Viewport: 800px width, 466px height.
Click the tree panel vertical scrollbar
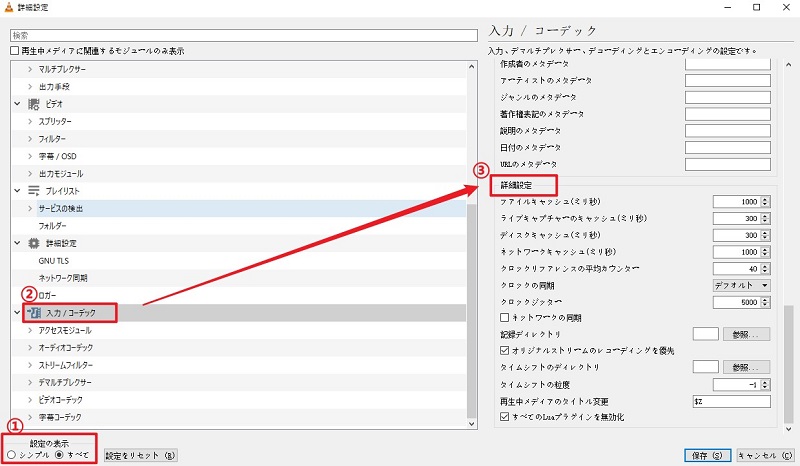tap(471, 311)
